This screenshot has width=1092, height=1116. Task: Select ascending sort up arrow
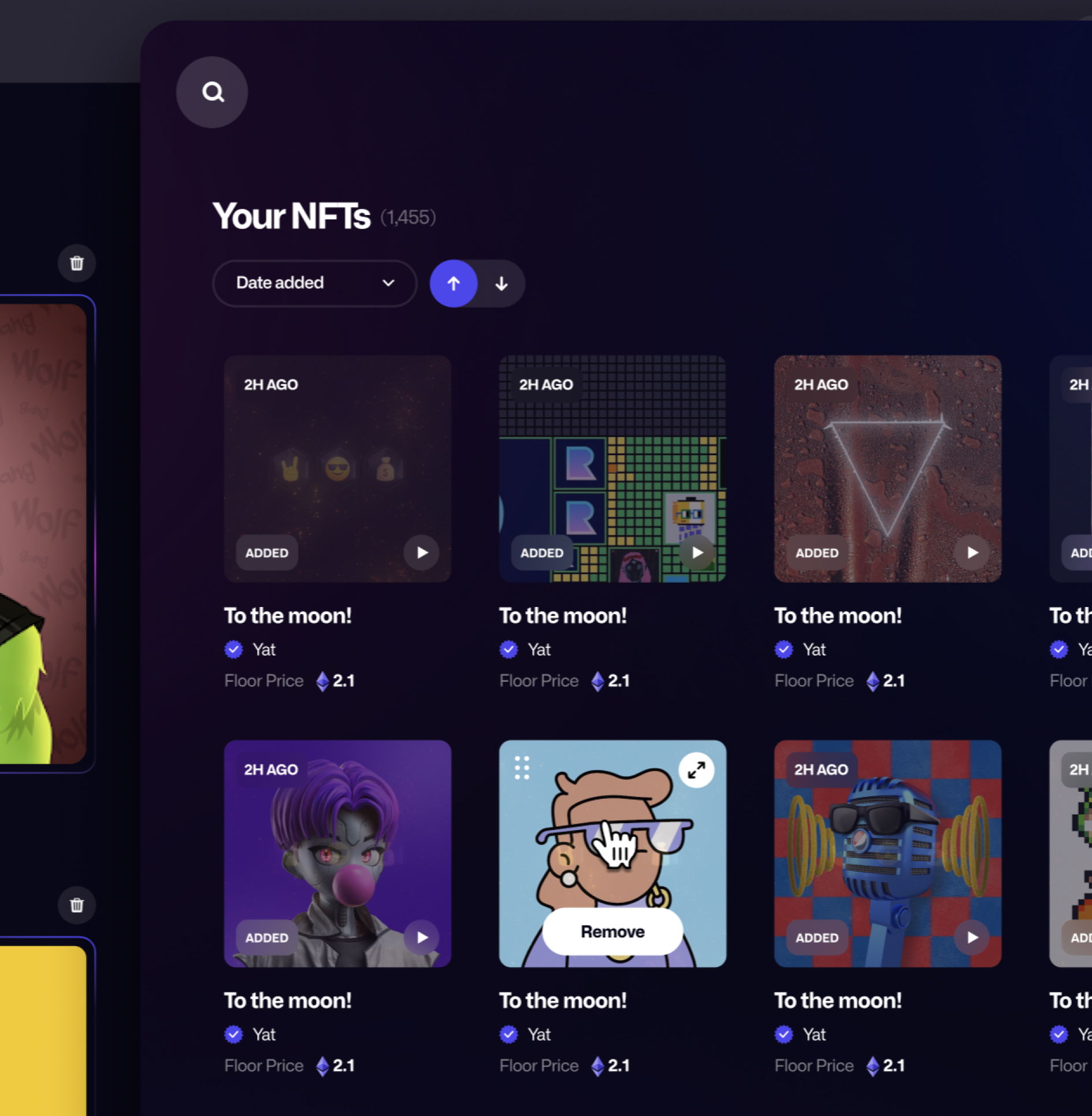click(454, 284)
